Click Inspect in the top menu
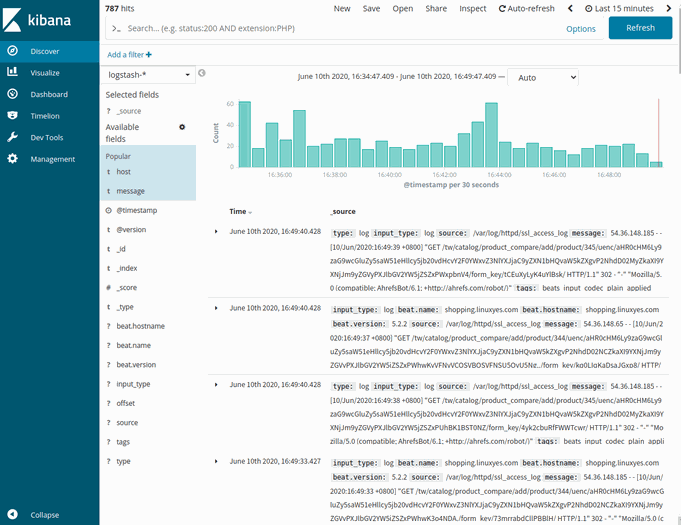Viewport: 681px width, 525px height. tap(473, 8)
